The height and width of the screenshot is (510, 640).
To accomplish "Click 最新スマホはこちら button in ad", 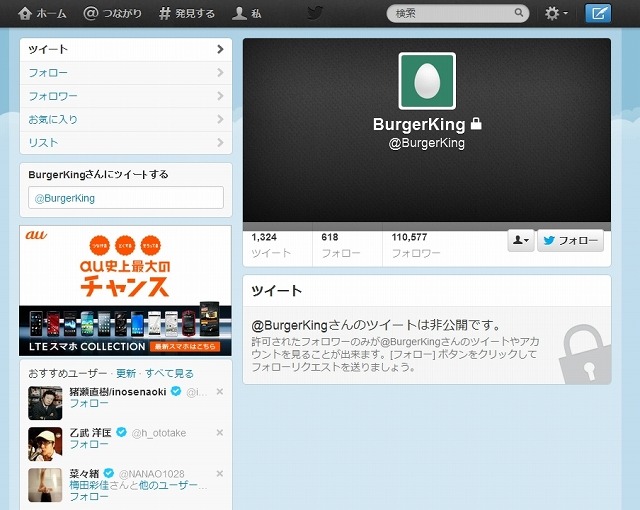I will 185,346.
